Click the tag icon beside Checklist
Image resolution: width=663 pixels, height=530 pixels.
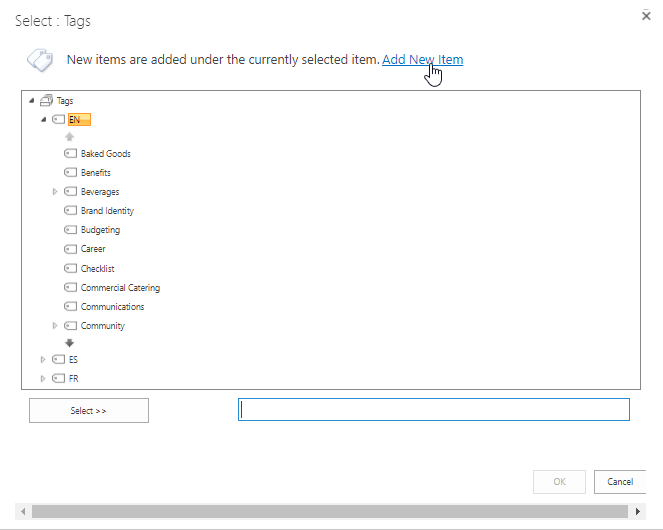click(70, 268)
